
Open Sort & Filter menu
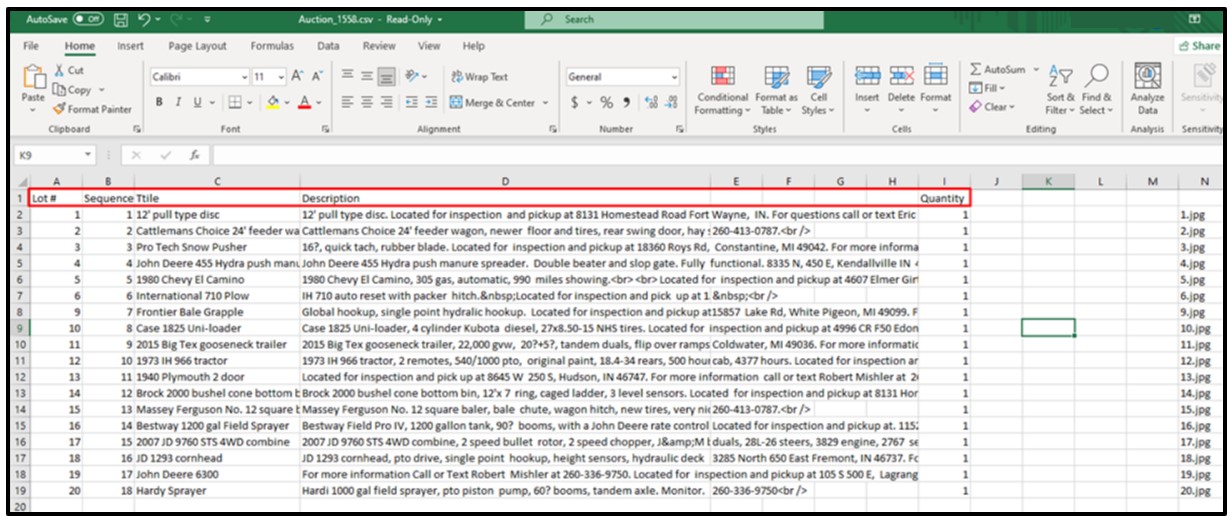[x=1060, y=90]
